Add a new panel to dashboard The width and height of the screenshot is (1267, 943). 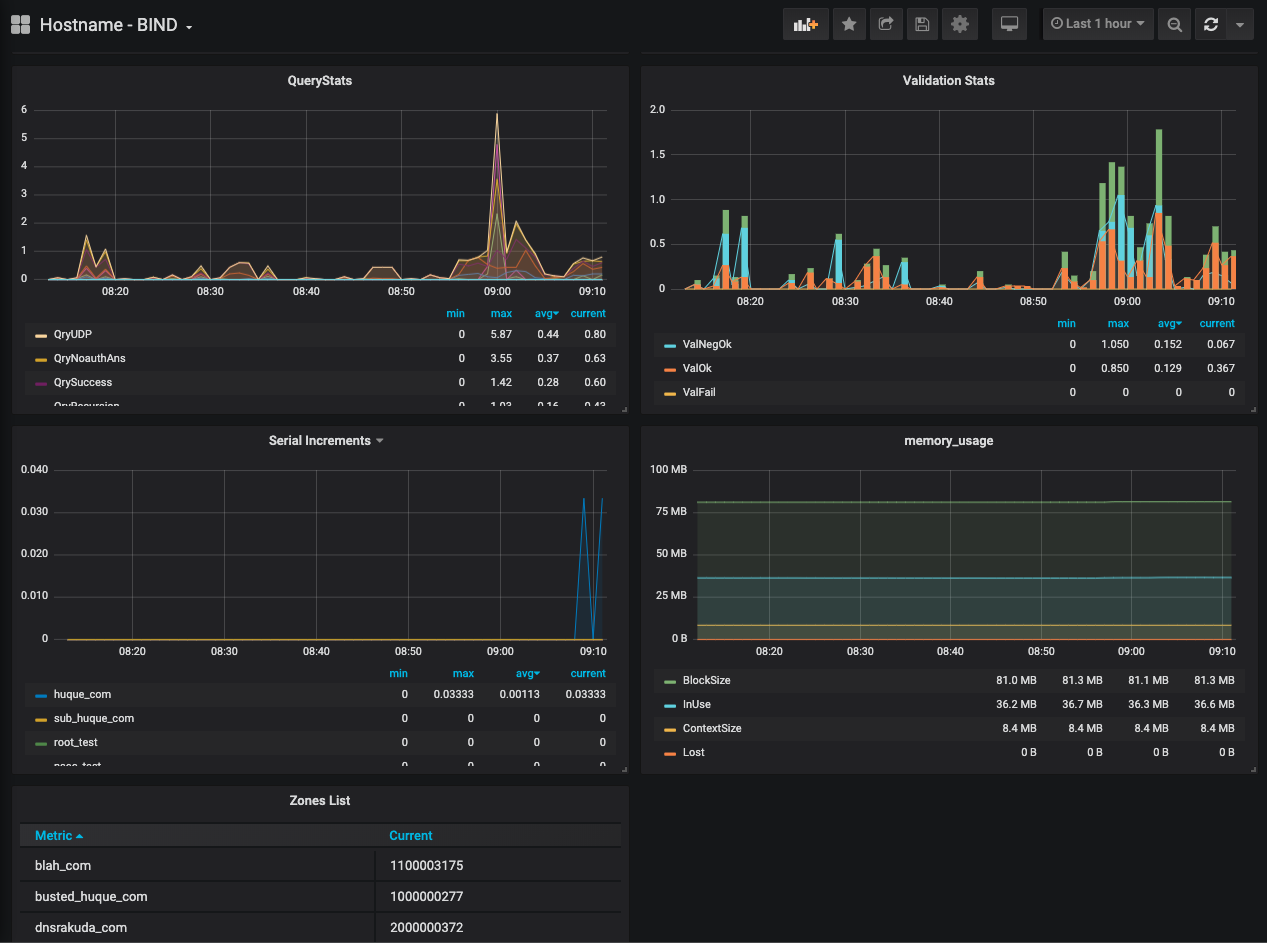[805, 24]
